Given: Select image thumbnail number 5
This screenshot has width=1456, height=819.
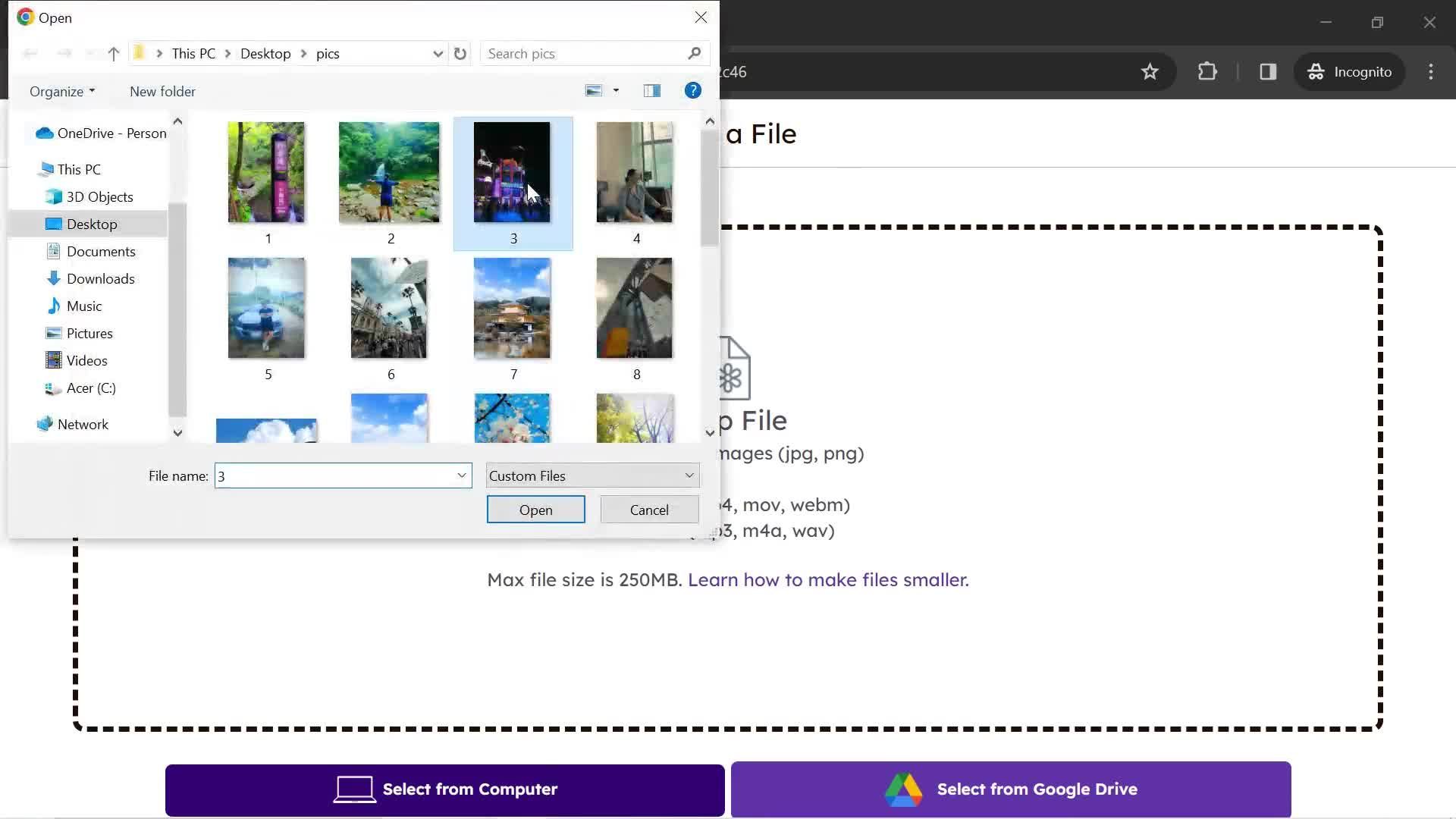Looking at the screenshot, I should 267,307.
